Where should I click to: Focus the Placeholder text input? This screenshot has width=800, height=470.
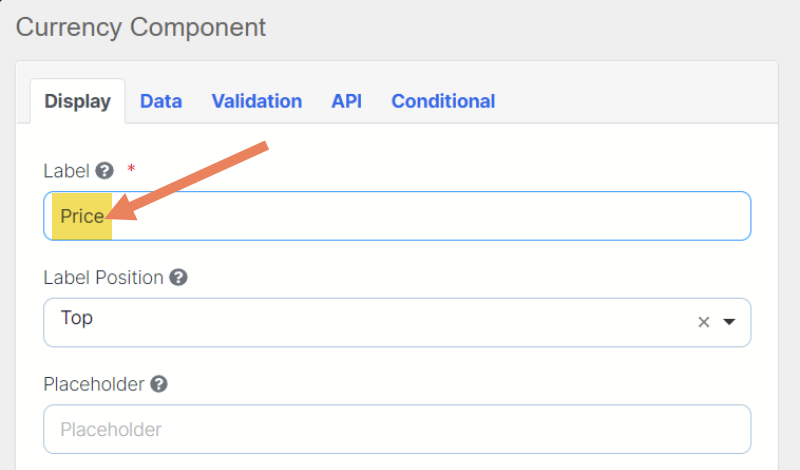coord(397,429)
